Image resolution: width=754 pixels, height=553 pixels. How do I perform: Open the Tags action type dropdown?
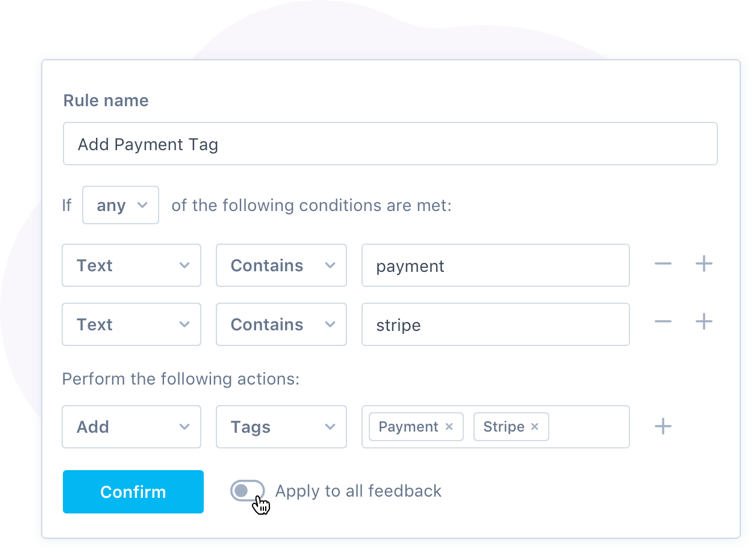pyautogui.click(x=281, y=427)
